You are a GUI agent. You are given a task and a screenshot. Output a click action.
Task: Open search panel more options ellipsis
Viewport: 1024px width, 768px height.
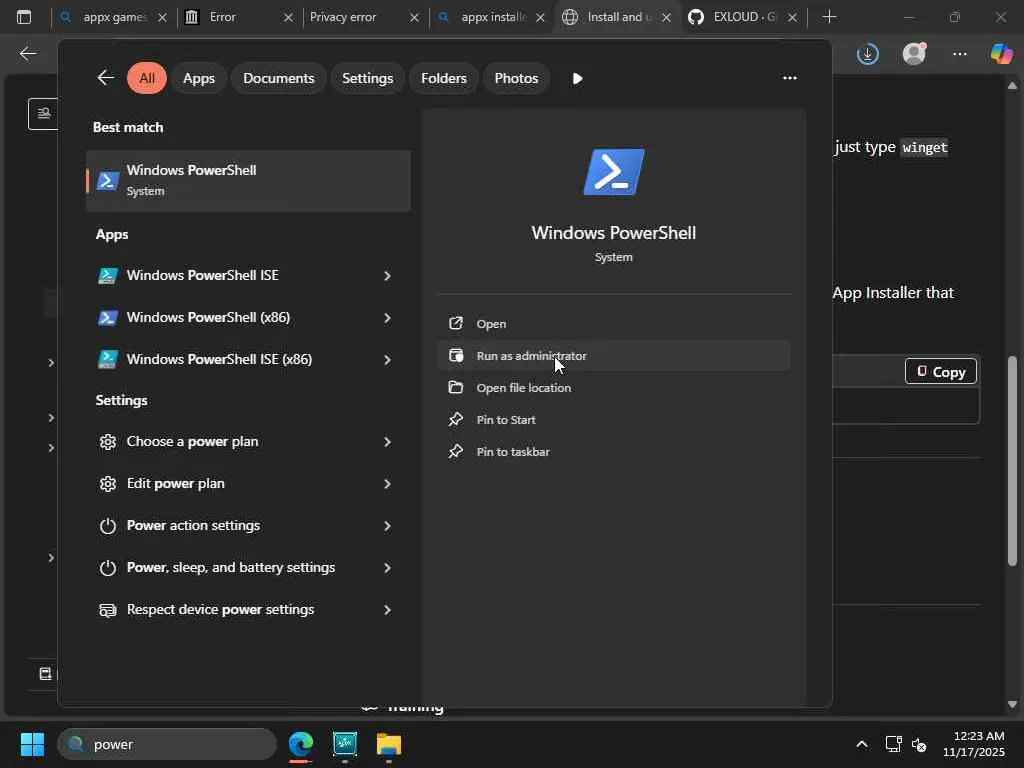point(790,78)
